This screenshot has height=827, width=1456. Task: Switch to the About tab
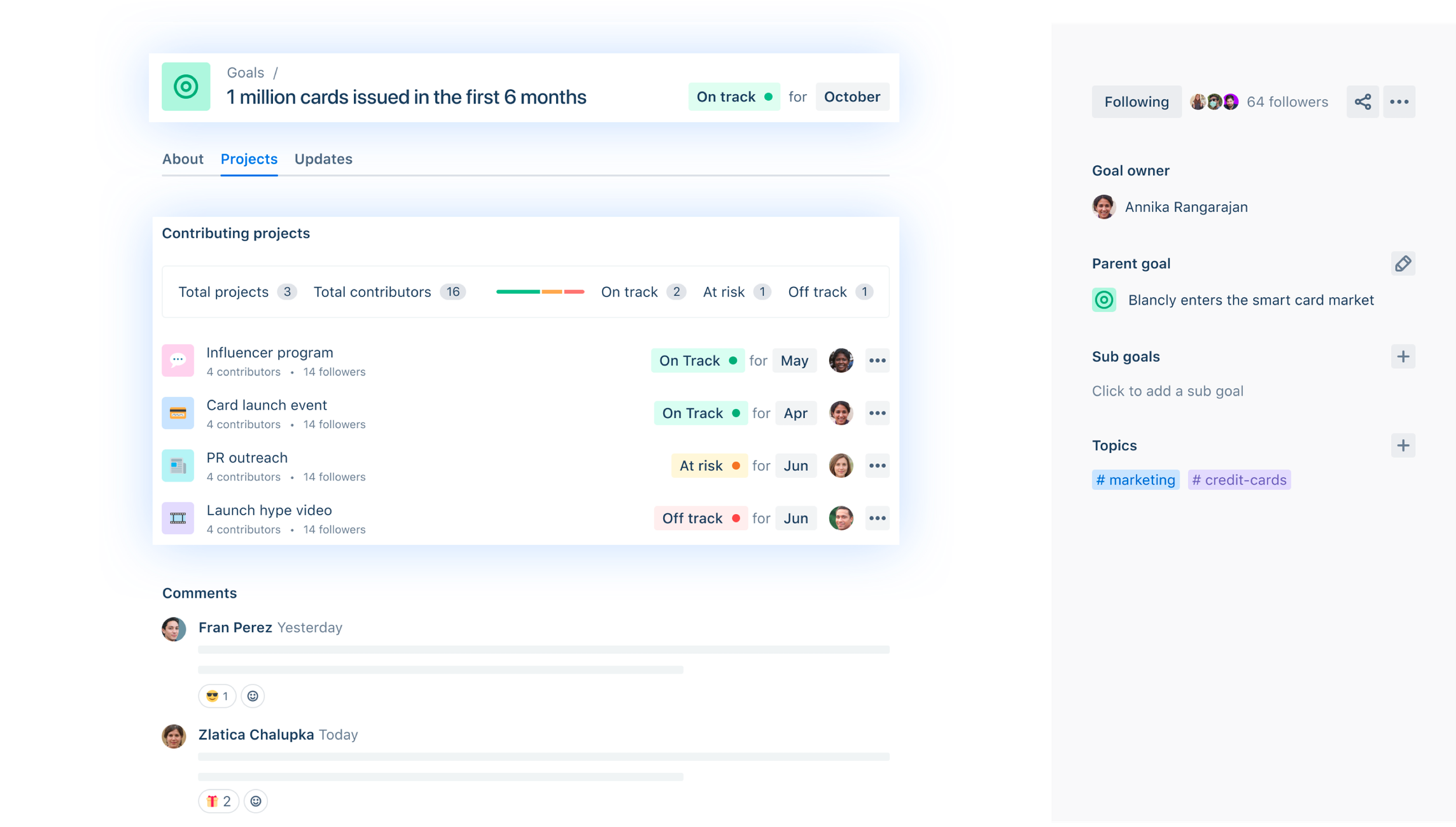[182, 159]
